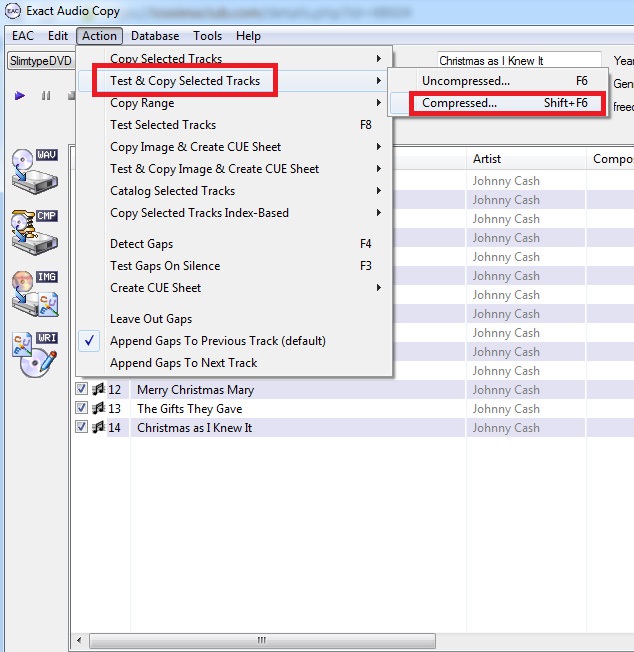
Task: Choose Test Selected Tracks F8
Action: pyautogui.click(x=234, y=125)
